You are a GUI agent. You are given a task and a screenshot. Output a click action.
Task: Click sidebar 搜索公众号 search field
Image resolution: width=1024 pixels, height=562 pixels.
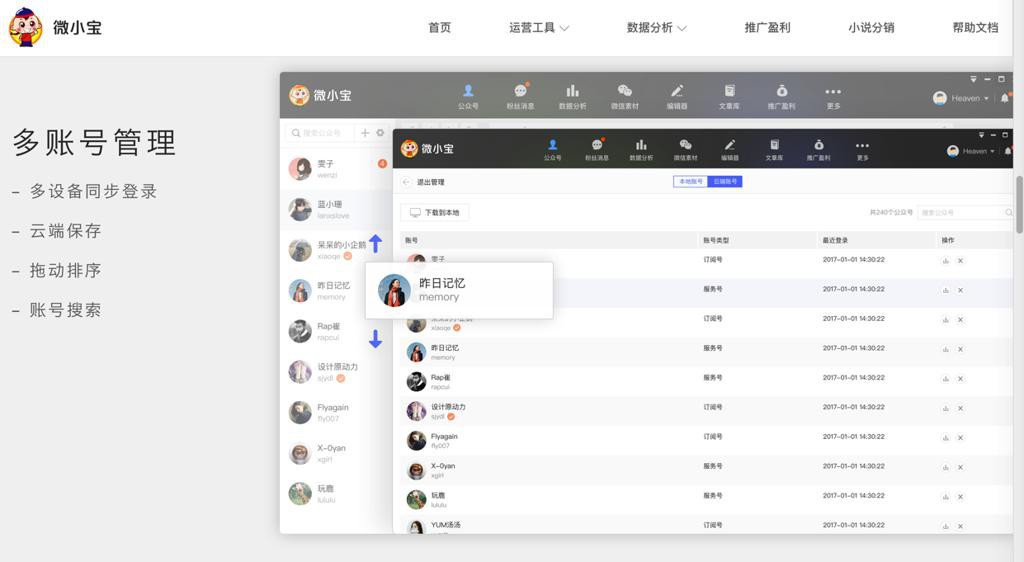(320, 133)
